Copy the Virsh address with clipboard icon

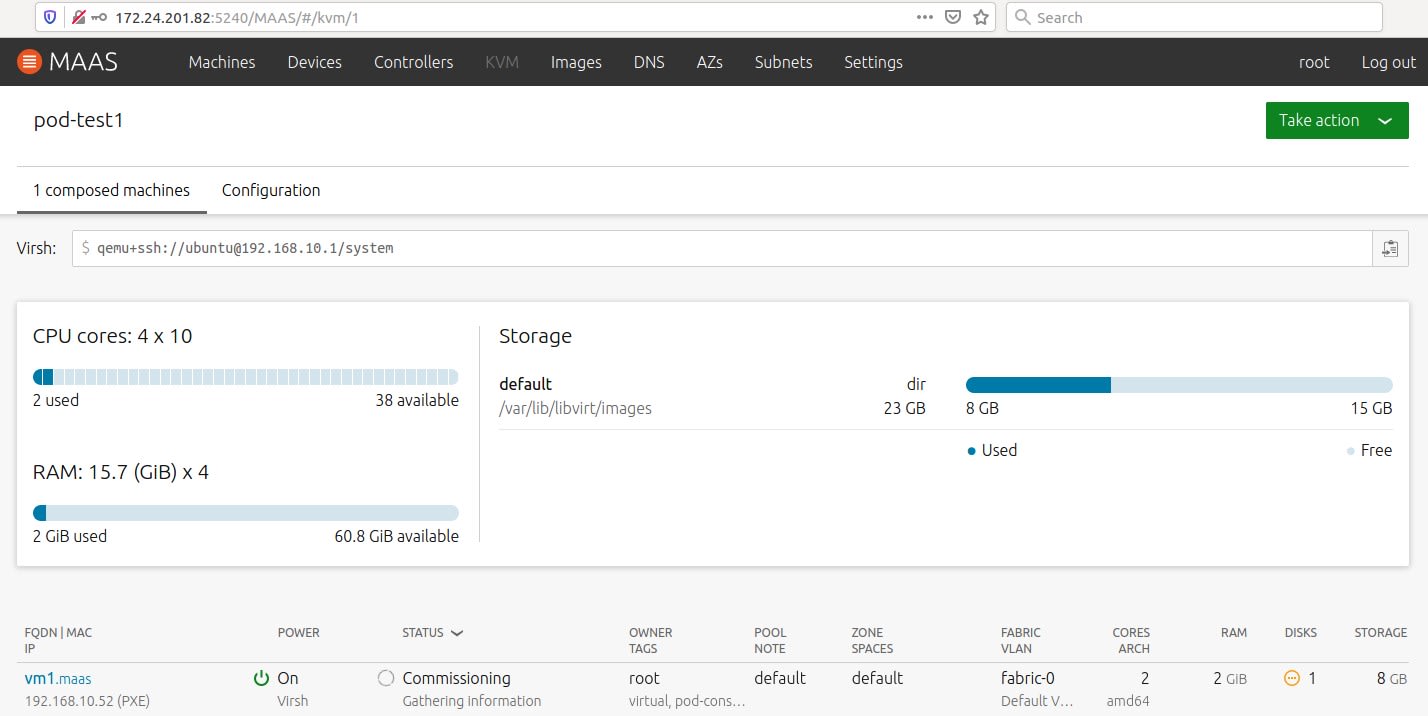coord(1390,248)
